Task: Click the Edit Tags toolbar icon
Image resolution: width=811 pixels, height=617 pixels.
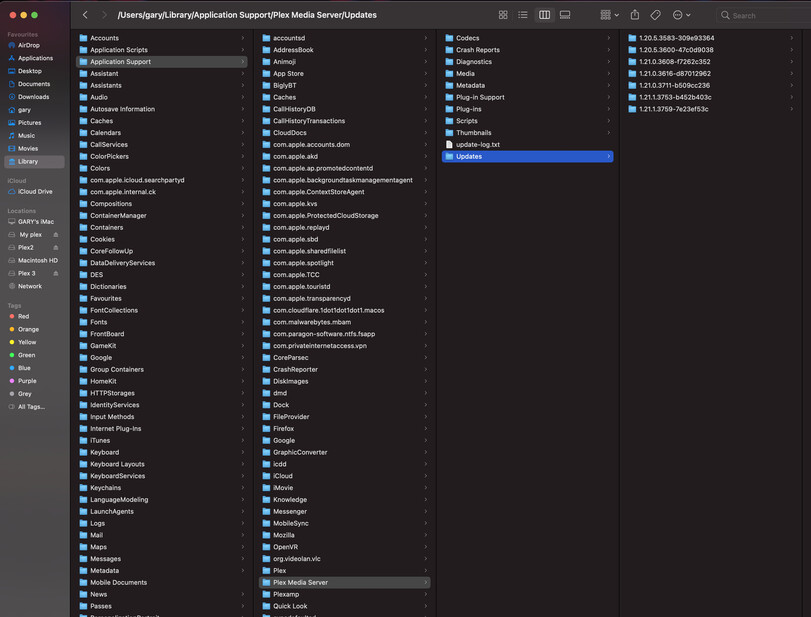Action: tap(655, 15)
